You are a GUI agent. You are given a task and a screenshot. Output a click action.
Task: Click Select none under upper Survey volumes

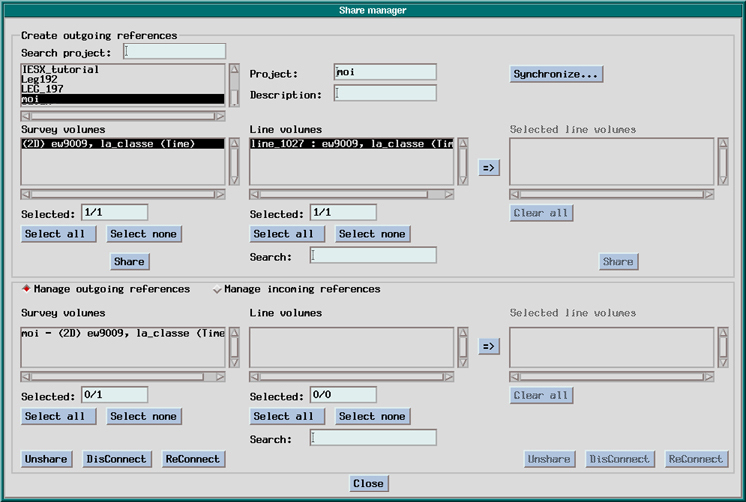coord(144,234)
